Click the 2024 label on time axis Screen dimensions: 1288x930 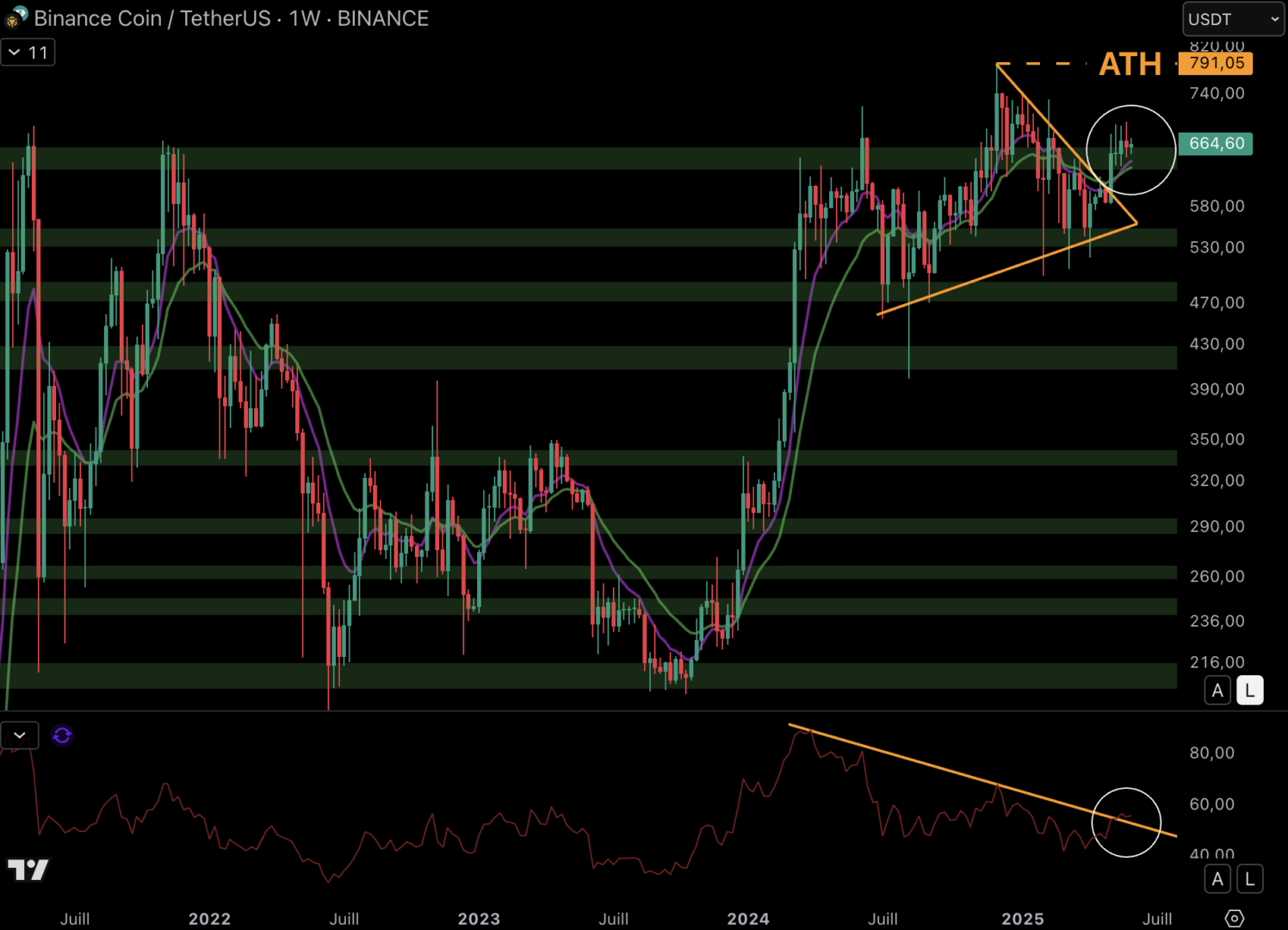[x=748, y=919]
